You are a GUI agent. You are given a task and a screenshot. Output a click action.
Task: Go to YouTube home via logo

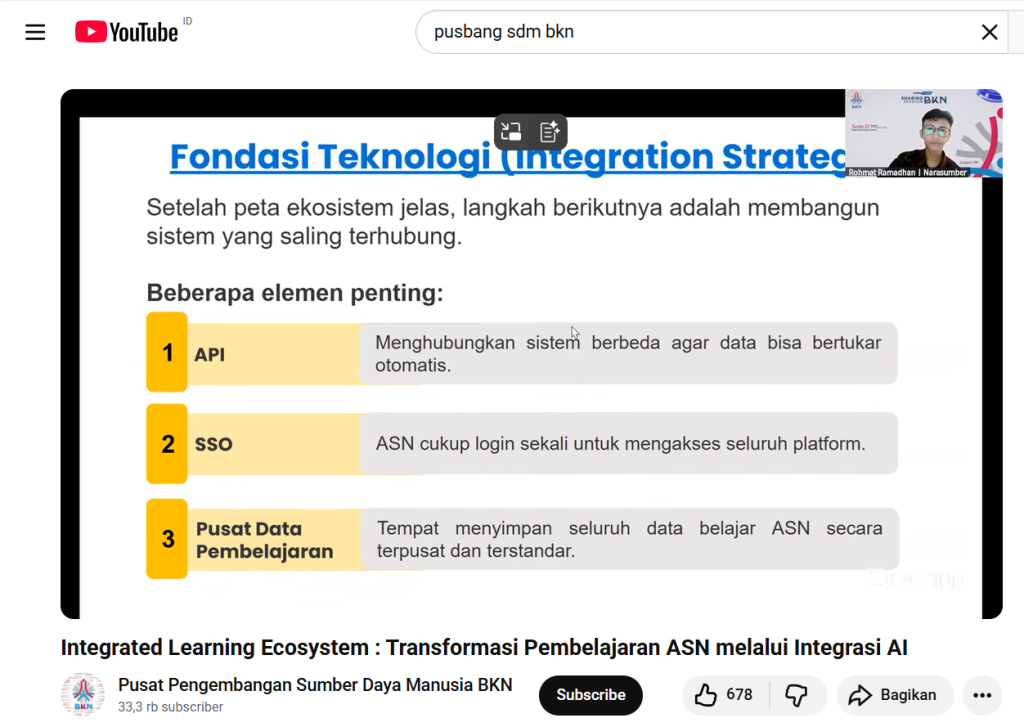pyautogui.click(x=127, y=32)
